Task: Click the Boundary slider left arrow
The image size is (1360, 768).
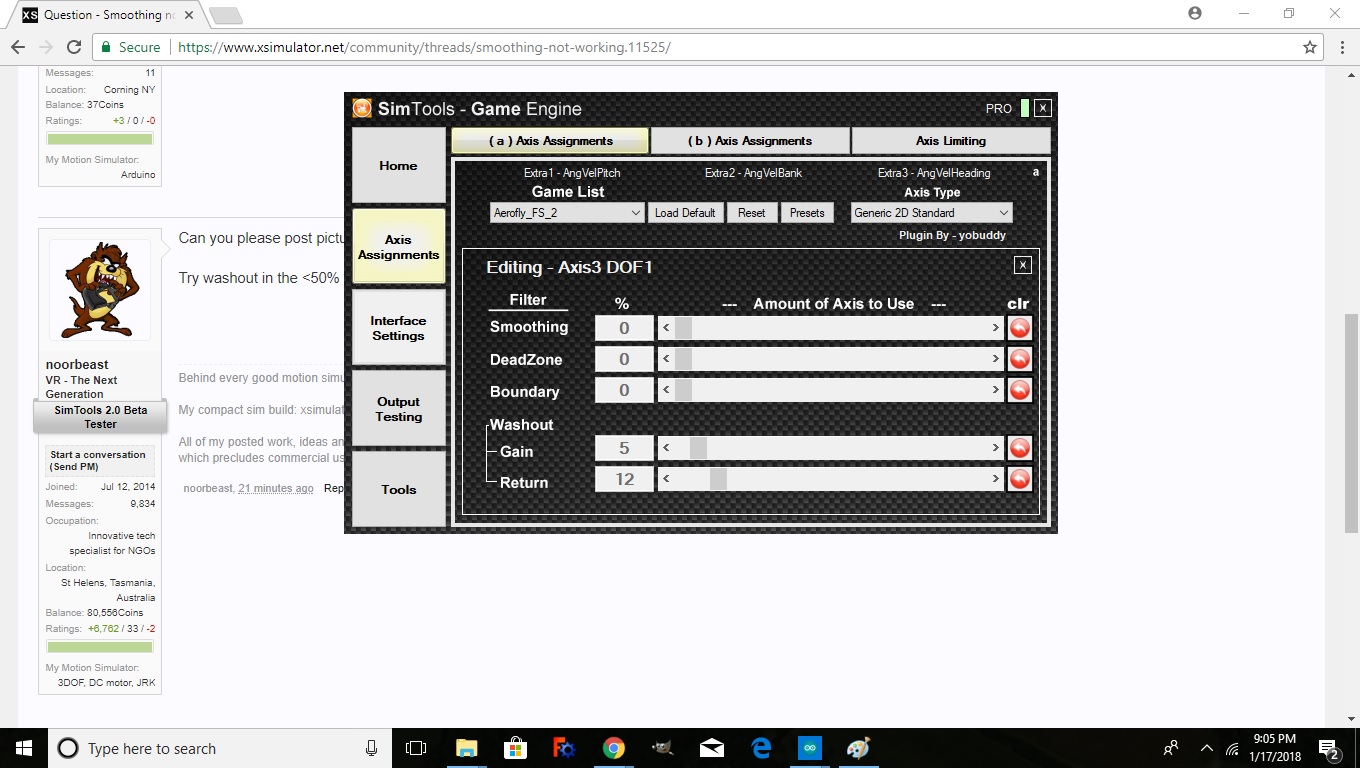Action: [666, 390]
